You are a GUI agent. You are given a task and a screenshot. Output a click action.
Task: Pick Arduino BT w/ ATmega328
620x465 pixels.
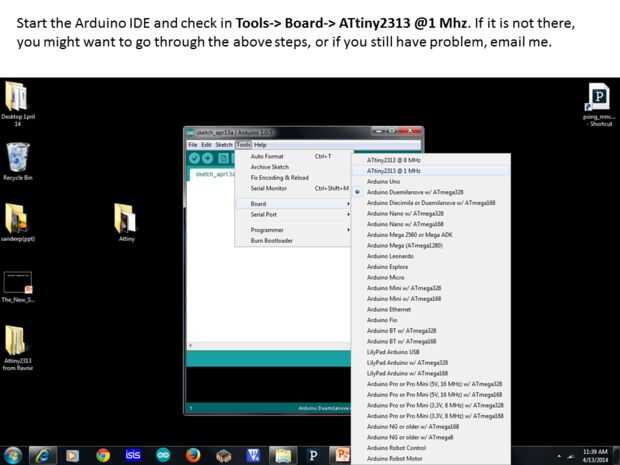pos(431,331)
